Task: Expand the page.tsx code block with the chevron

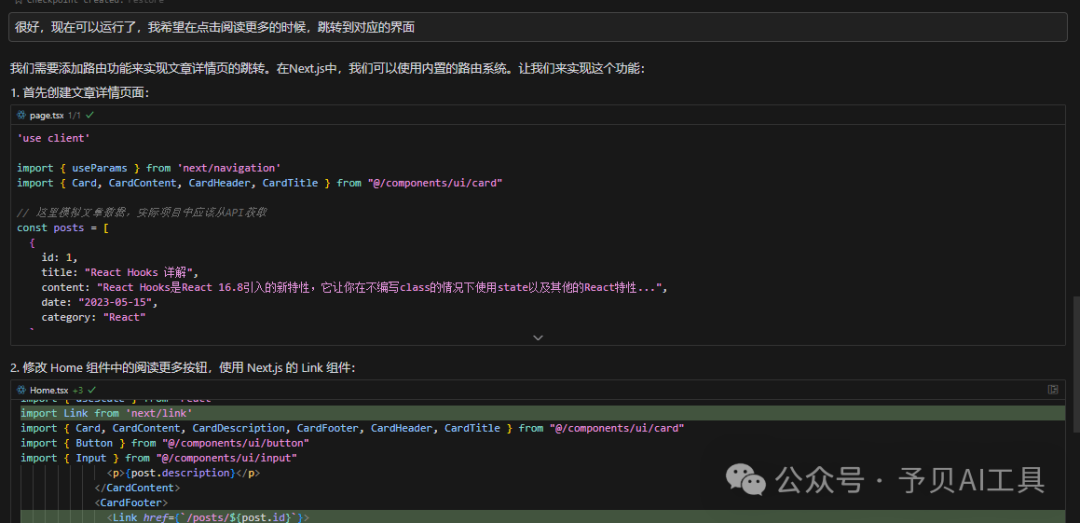Action: click(x=538, y=338)
